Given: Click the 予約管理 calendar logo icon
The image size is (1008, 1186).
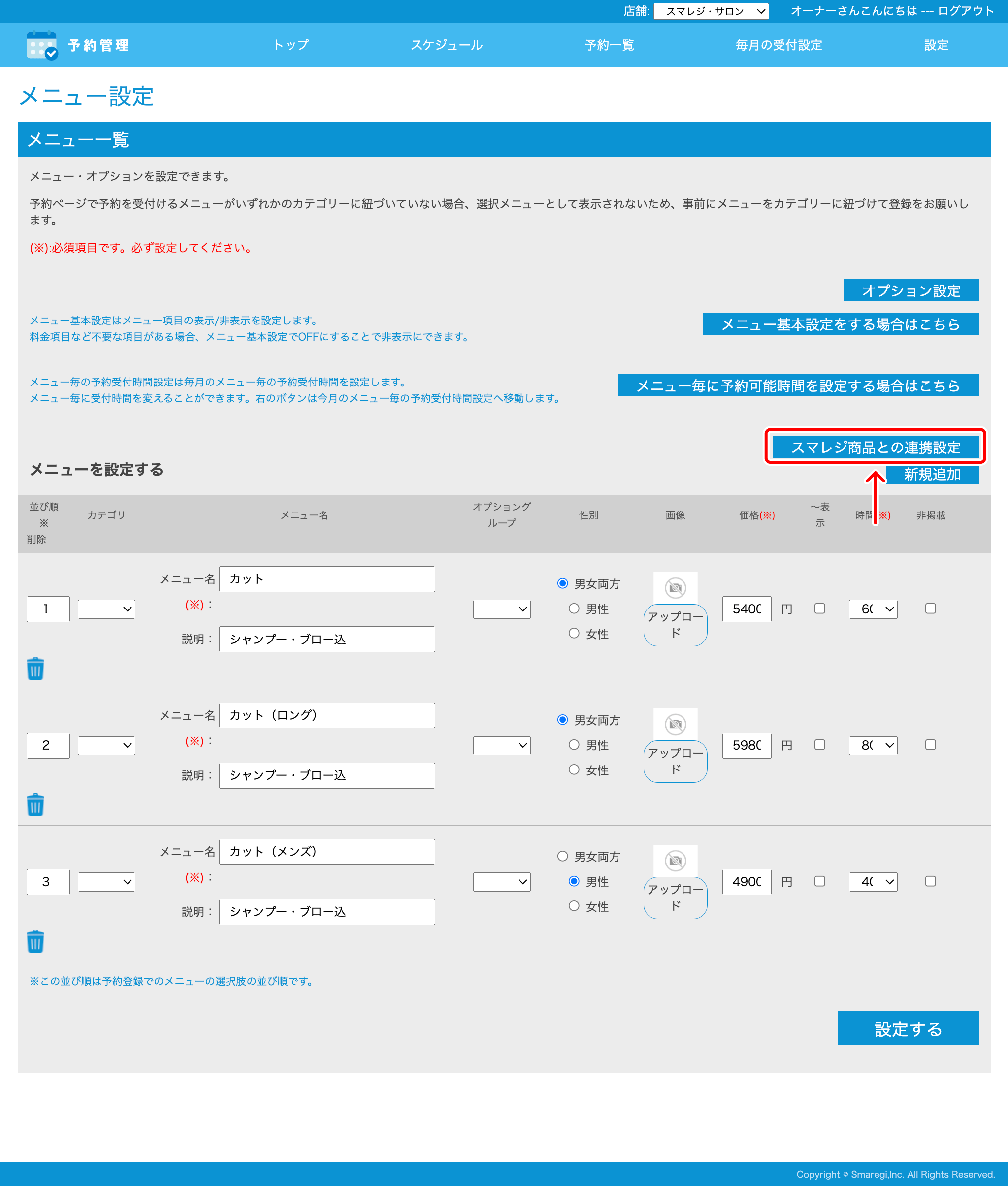Looking at the screenshot, I should (41, 45).
